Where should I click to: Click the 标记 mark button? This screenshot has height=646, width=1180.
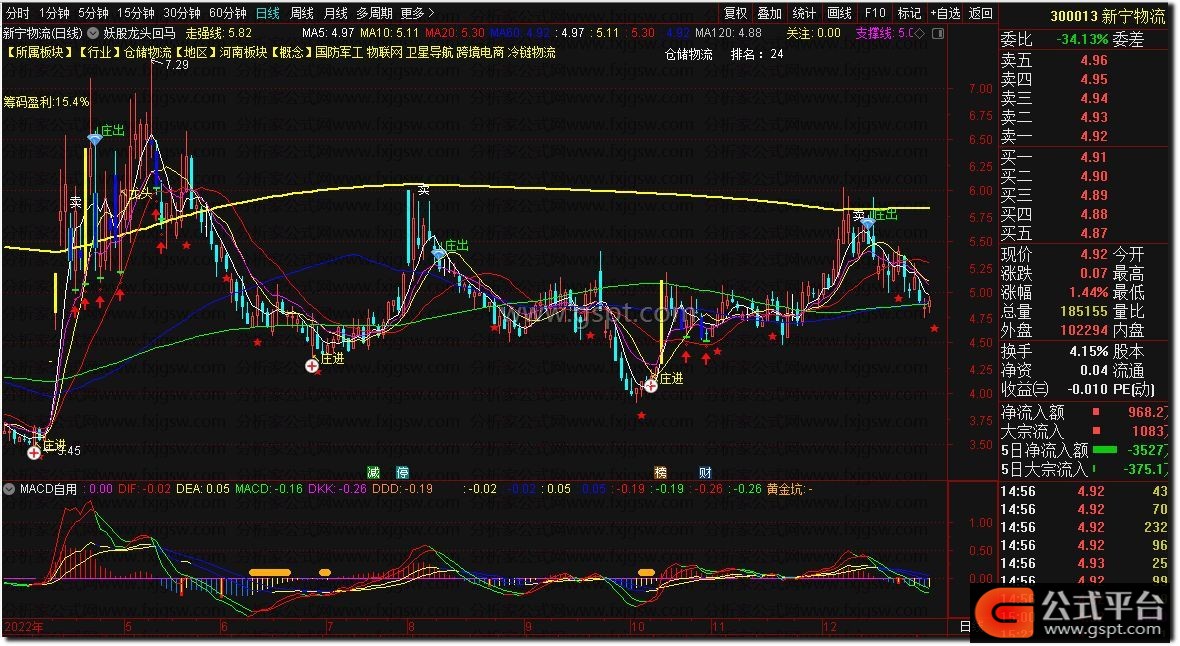click(909, 13)
